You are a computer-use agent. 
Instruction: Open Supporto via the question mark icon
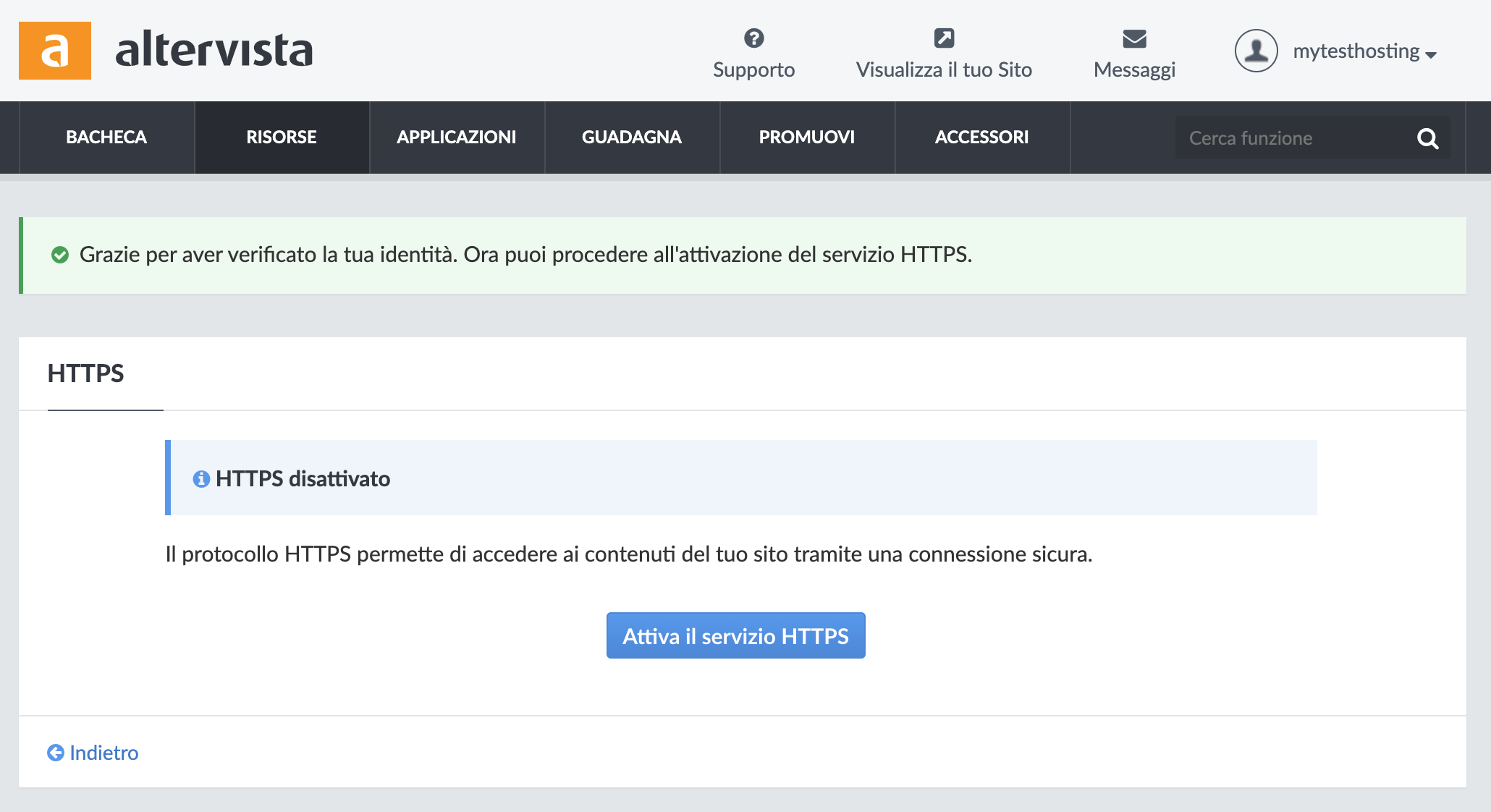tap(753, 38)
